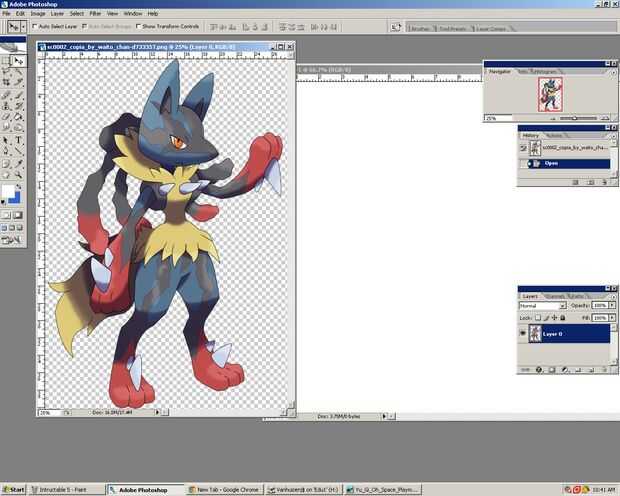The image size is (620, 496).
Task: Choose Full Screen mode with menu bar
Action: (12, 228)
